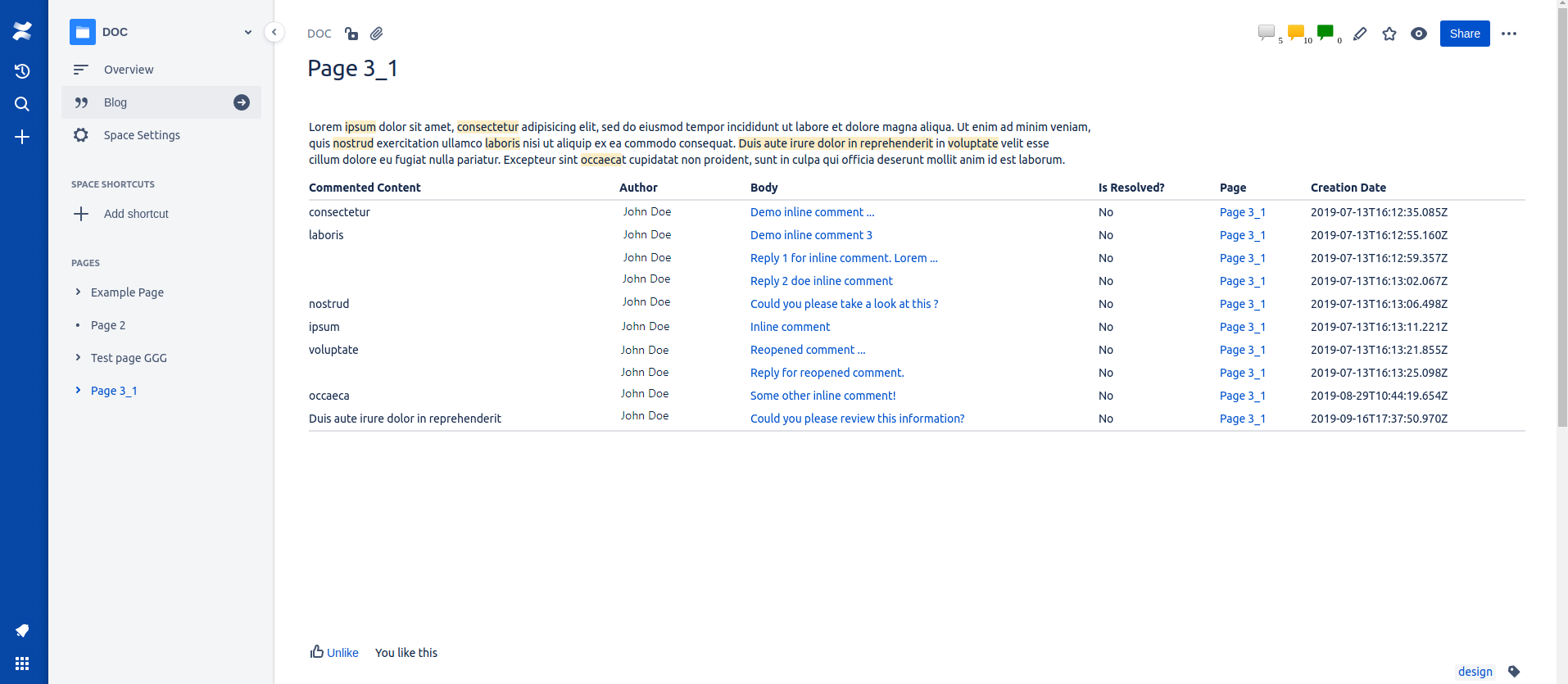
Task: Click the Unlike link
Action: click(x=342, y=653)
